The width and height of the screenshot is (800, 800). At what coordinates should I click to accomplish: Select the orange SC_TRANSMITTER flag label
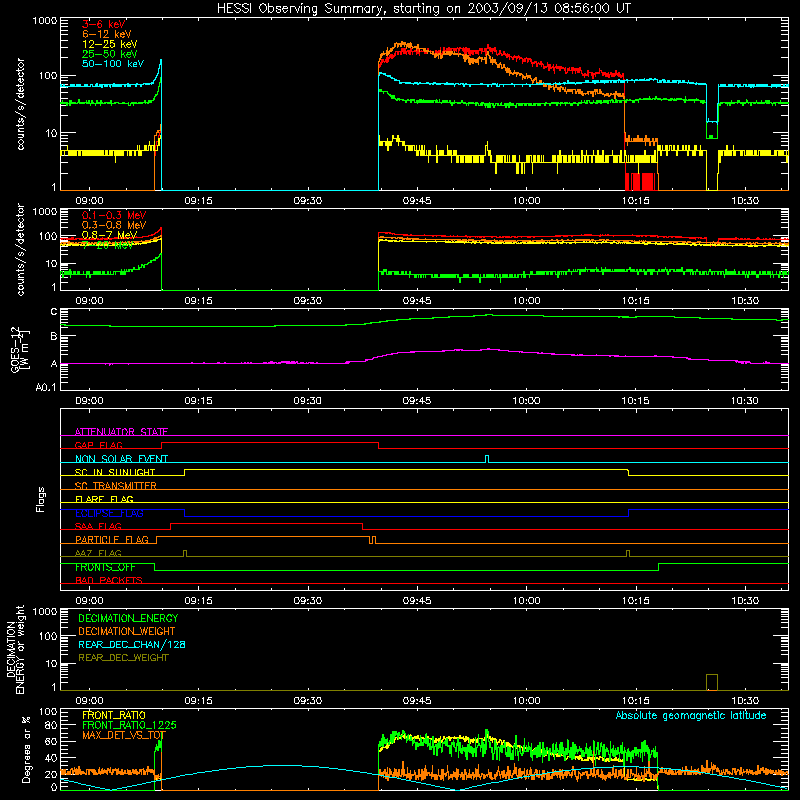115,486
